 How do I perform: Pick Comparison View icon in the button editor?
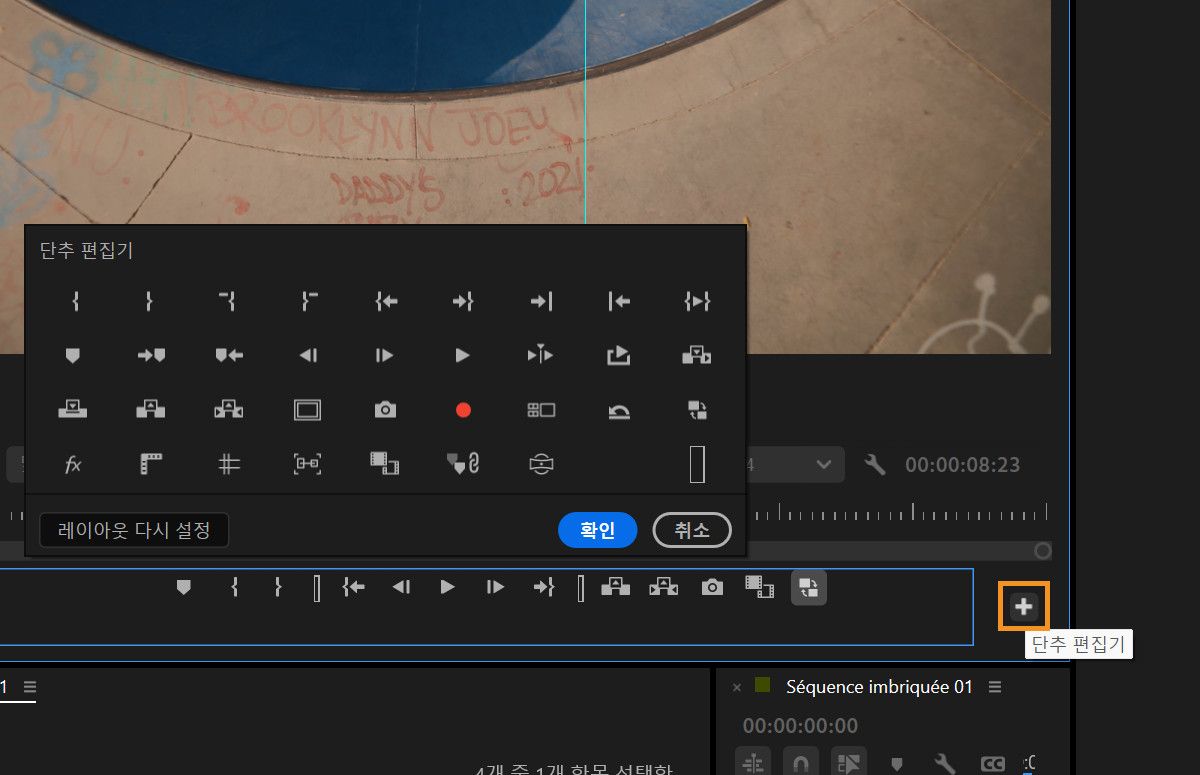(x=384, y=464)
